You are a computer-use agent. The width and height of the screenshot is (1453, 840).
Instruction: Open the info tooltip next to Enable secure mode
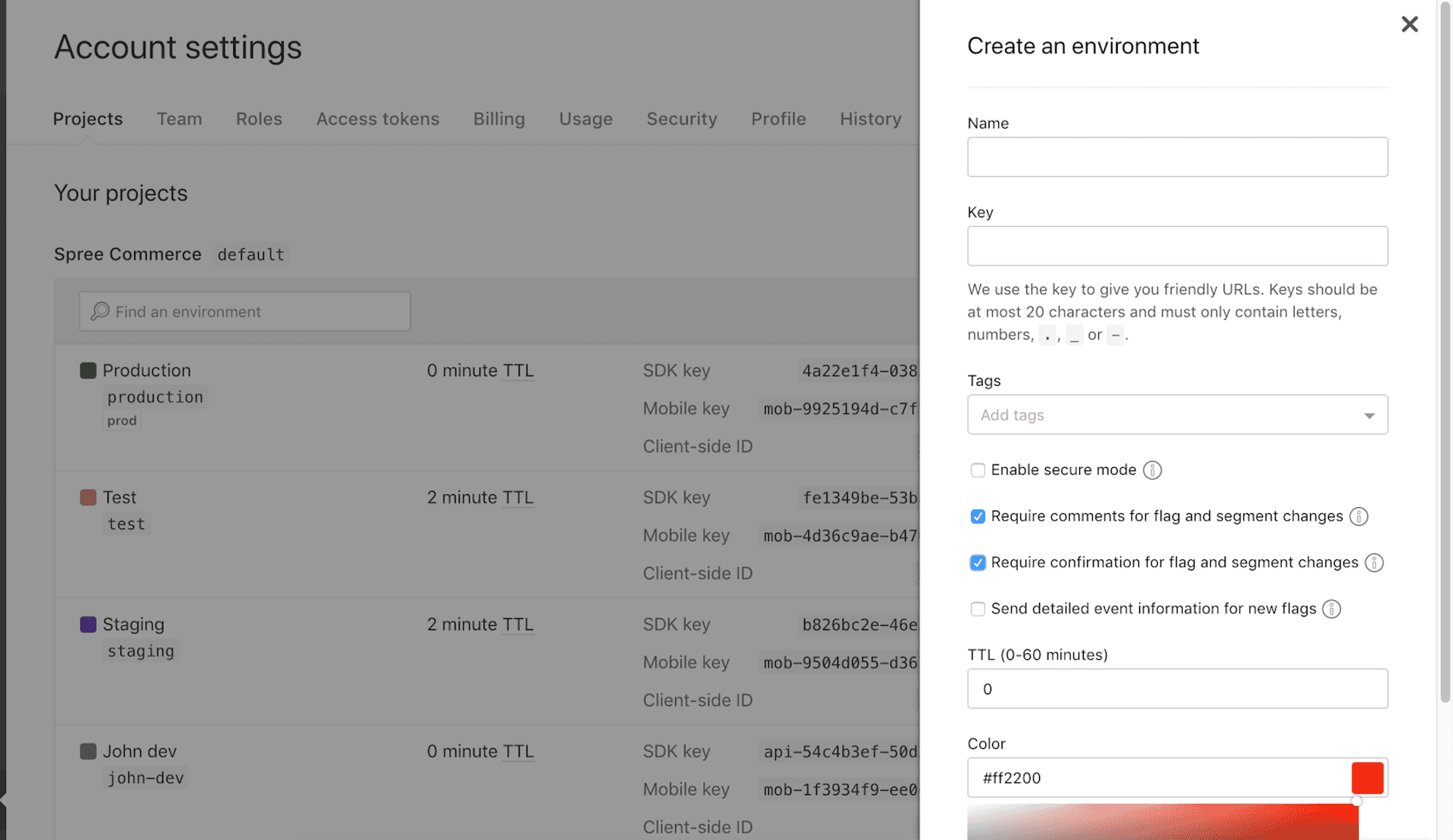pyautogui.click(x=1152, y=470)
